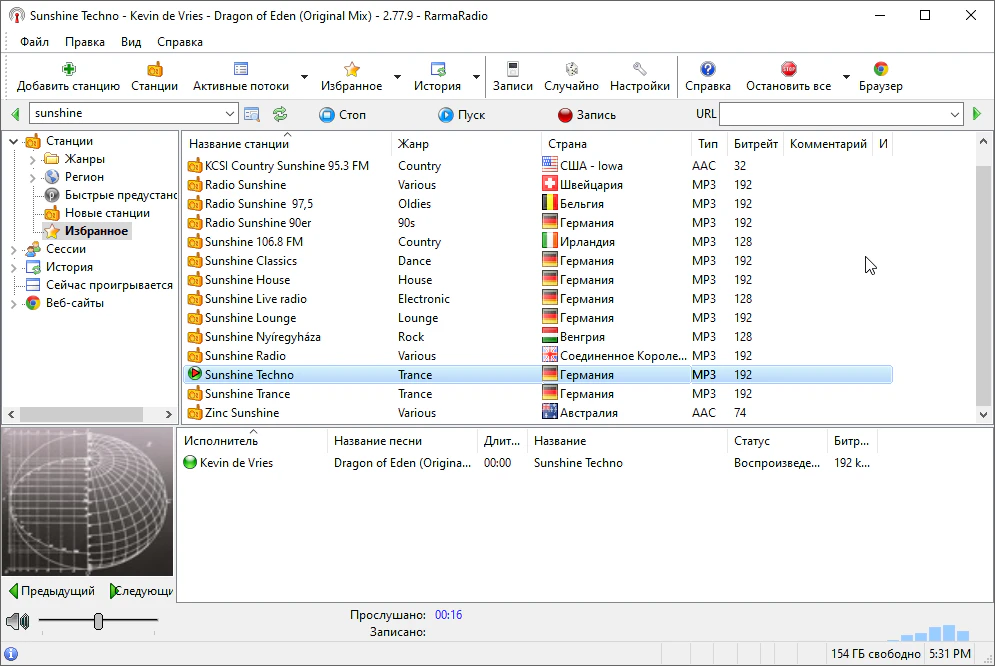Open the Вид menu
The image size is (995, 666).
click(x=131, y=42)
